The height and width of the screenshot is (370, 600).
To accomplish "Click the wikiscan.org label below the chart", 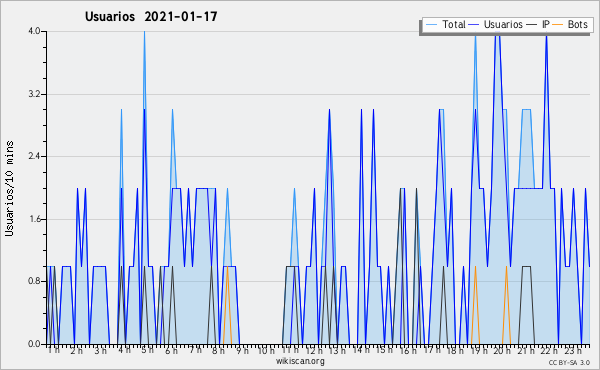I will point(300,361).
